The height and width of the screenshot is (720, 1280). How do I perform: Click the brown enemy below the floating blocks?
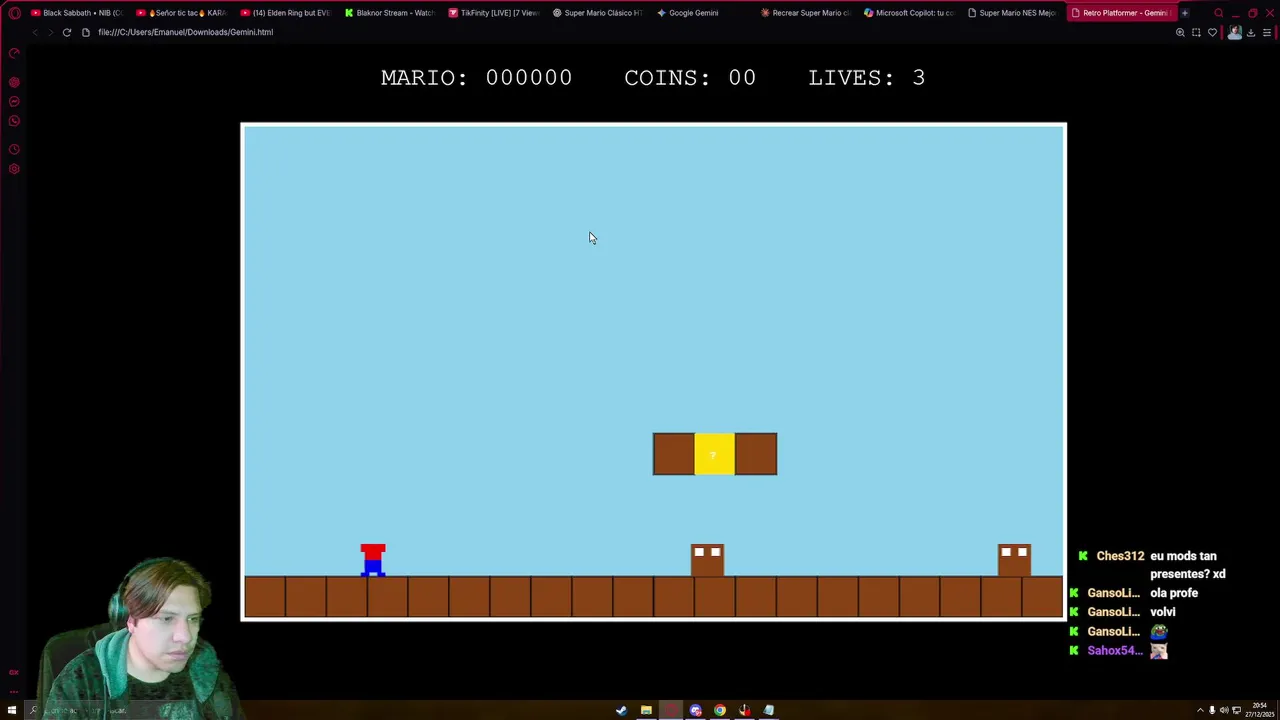point(707,560)
